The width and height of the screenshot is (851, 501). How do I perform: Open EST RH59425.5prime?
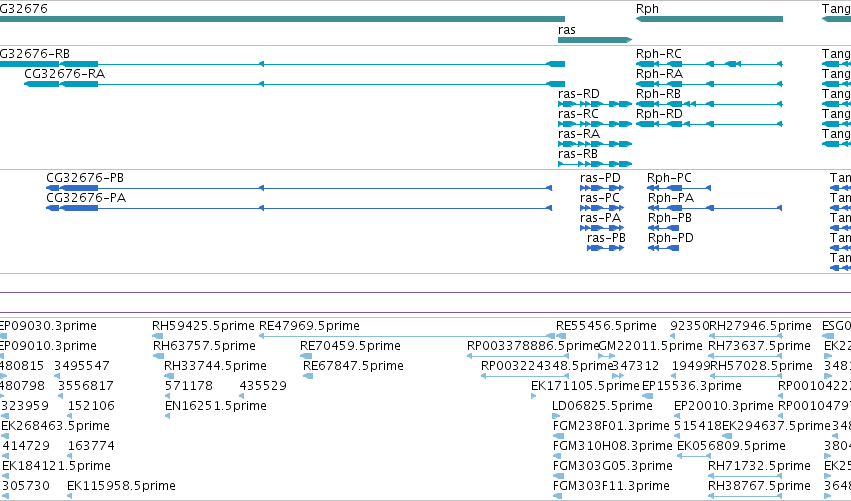tap(203, 326)
